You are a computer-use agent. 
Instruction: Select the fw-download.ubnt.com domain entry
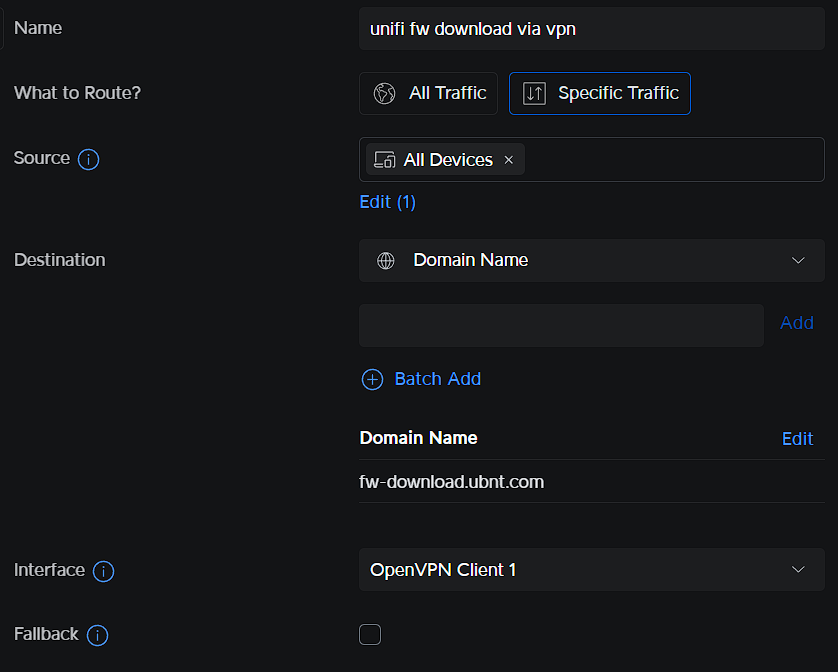tap(452, 482)
